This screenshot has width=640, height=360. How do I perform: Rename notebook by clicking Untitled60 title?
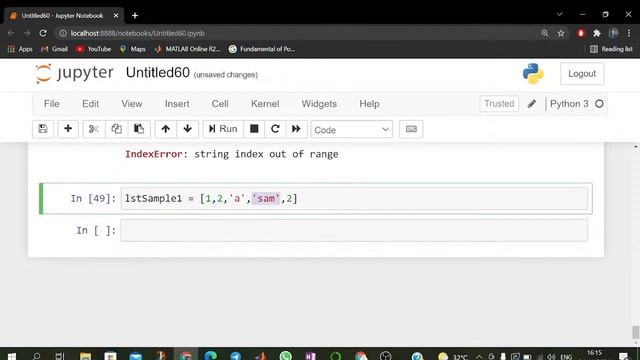158,73
